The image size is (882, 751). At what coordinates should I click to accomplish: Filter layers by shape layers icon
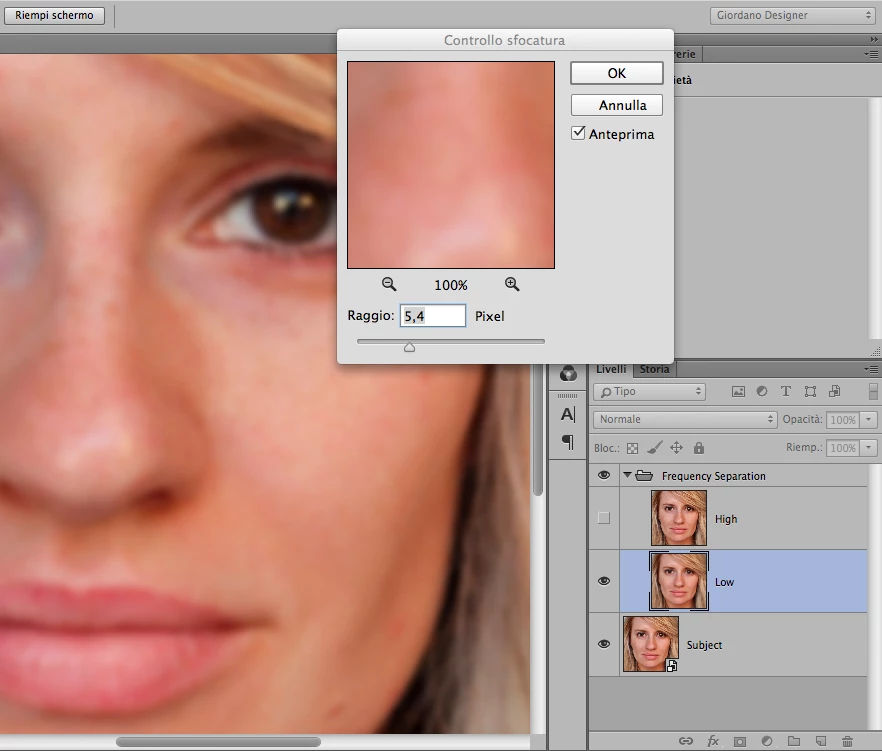810,392
